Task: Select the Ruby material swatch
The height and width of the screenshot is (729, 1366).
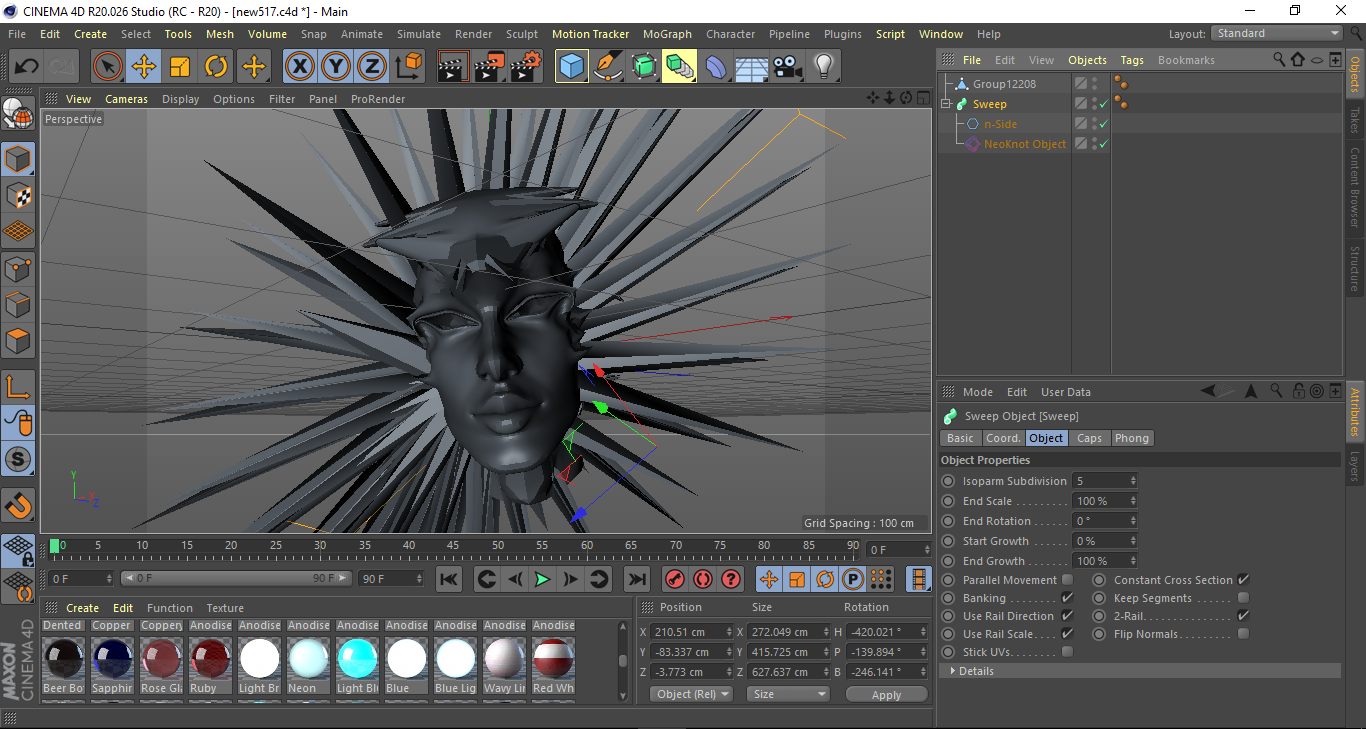Action: [210, 660]
